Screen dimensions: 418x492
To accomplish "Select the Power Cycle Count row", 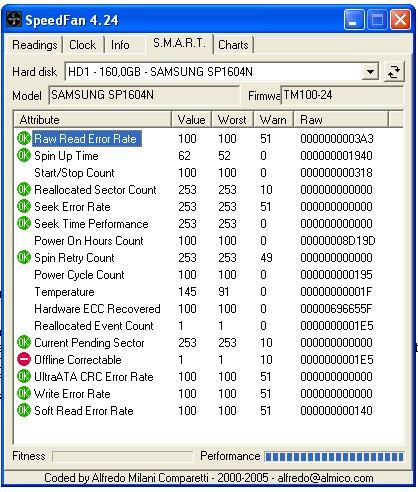I will click(x=209, y=274).
